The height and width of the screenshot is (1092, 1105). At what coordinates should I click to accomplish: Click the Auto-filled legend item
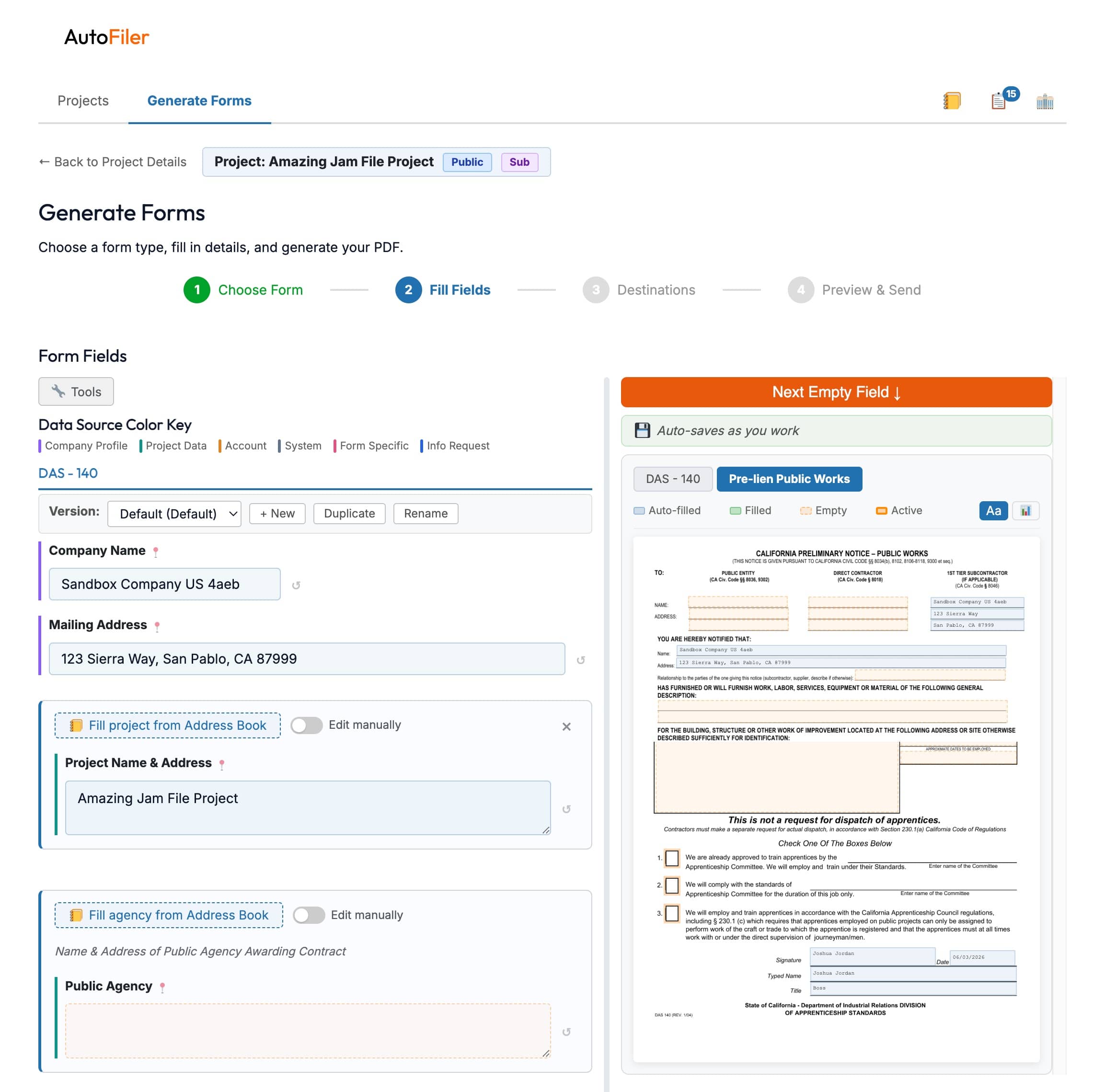[667, 510]
